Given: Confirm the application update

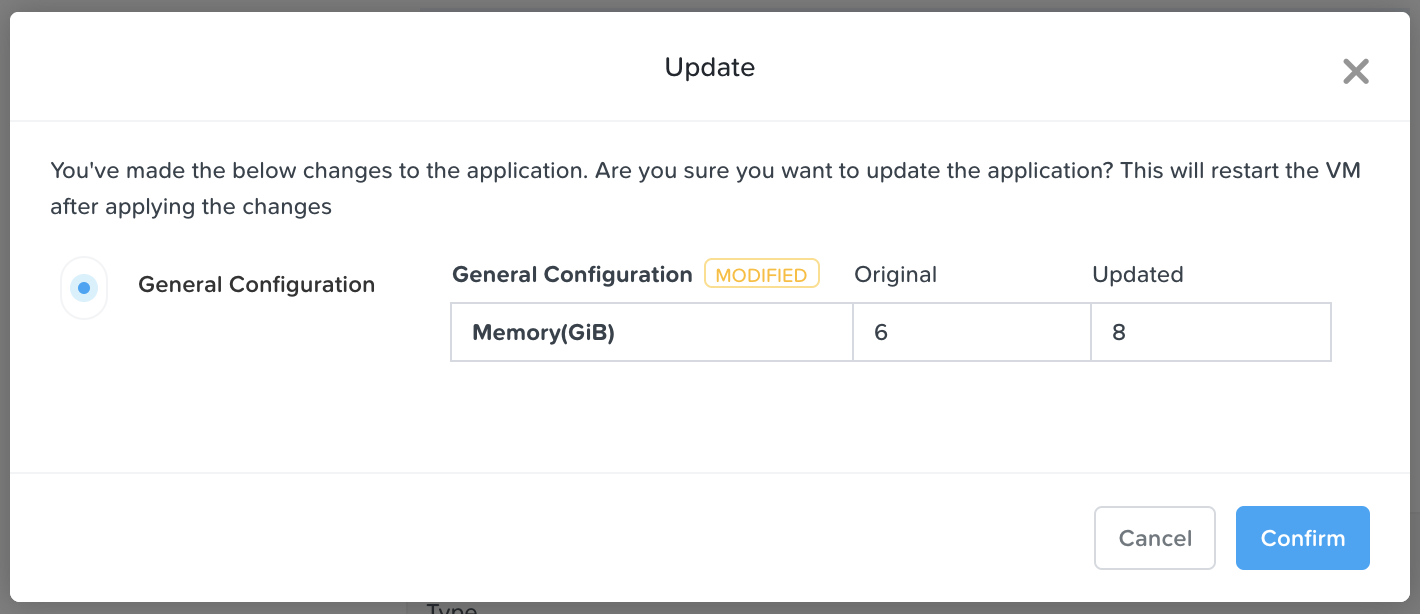Looking at the screenshot, I should tap(1302, 538).
